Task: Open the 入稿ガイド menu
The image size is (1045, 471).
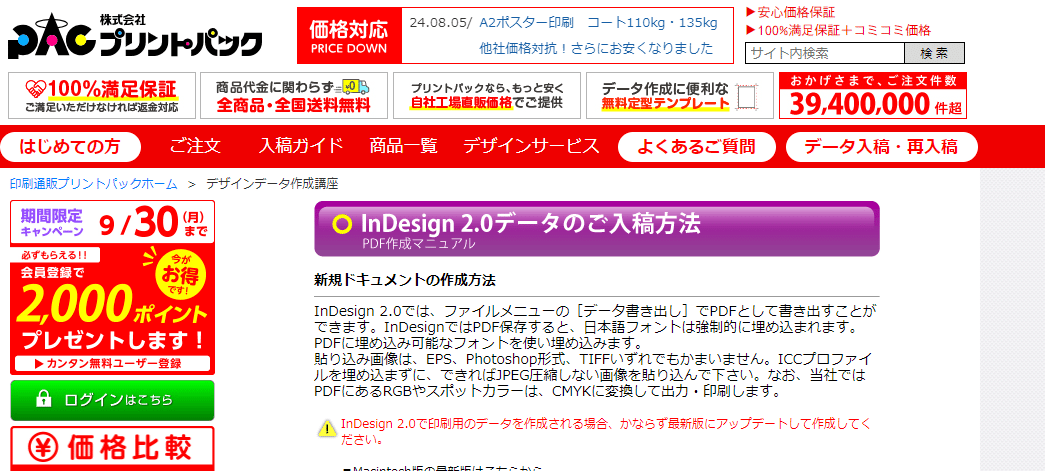Action: (301, 147)
